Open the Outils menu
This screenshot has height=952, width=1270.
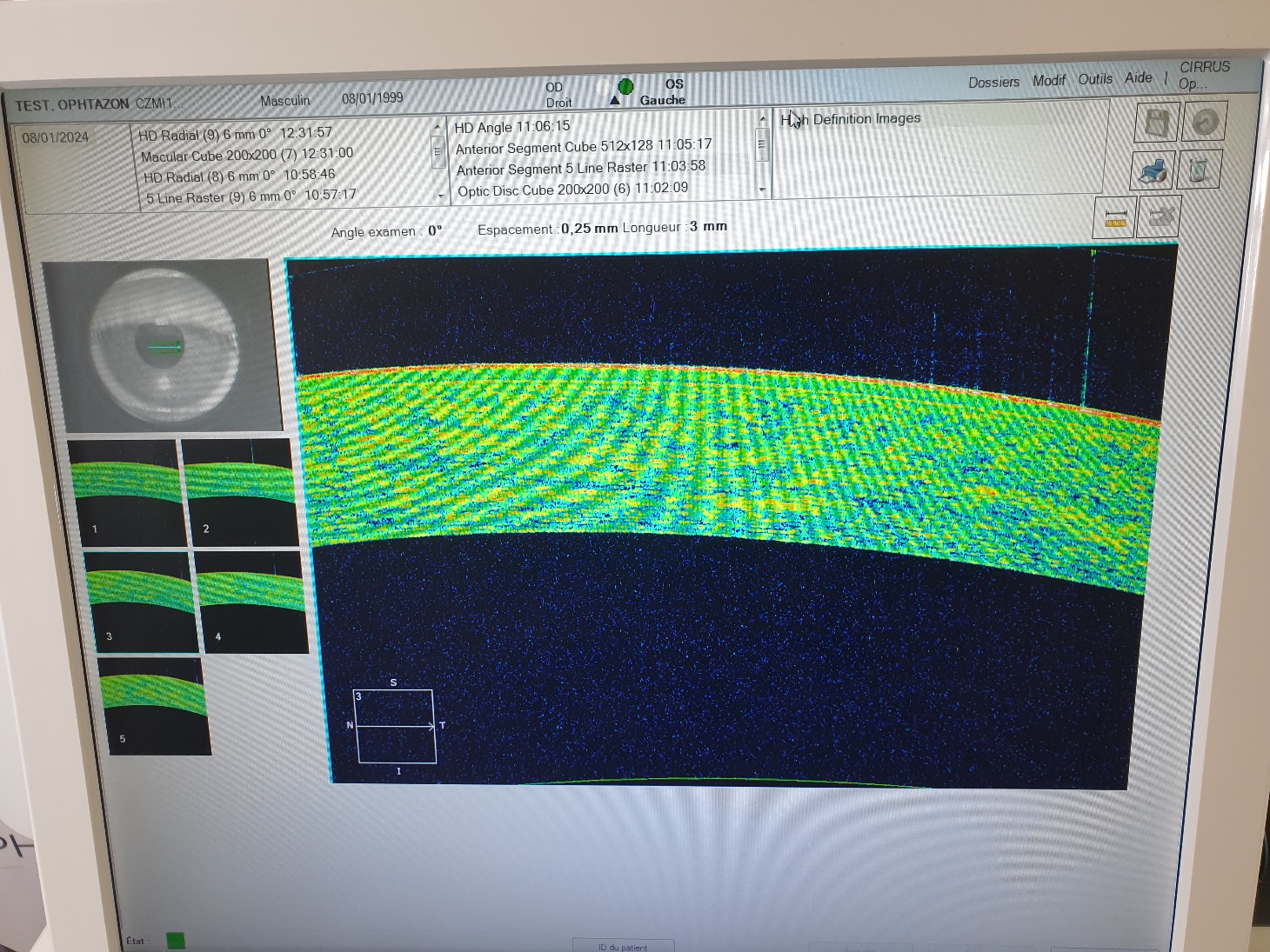pyautogui.click(x=1095, y=79)
